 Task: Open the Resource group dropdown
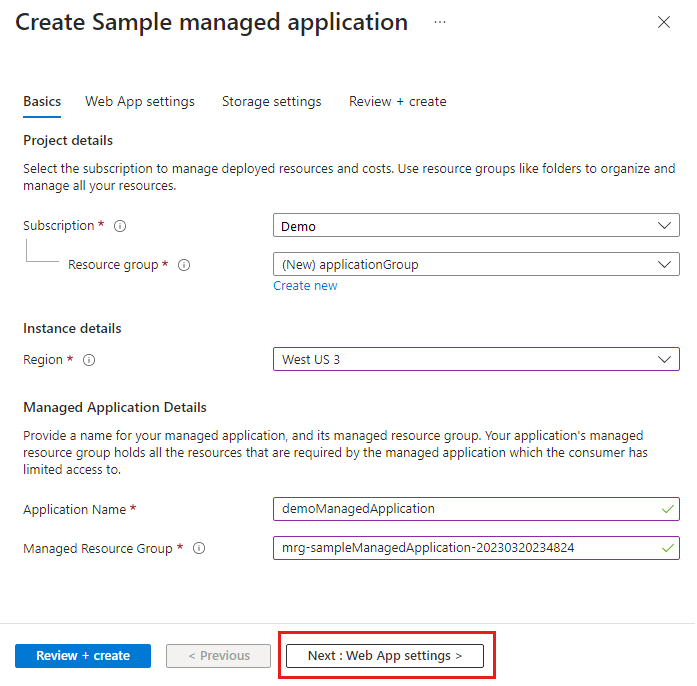coord(476,265)
